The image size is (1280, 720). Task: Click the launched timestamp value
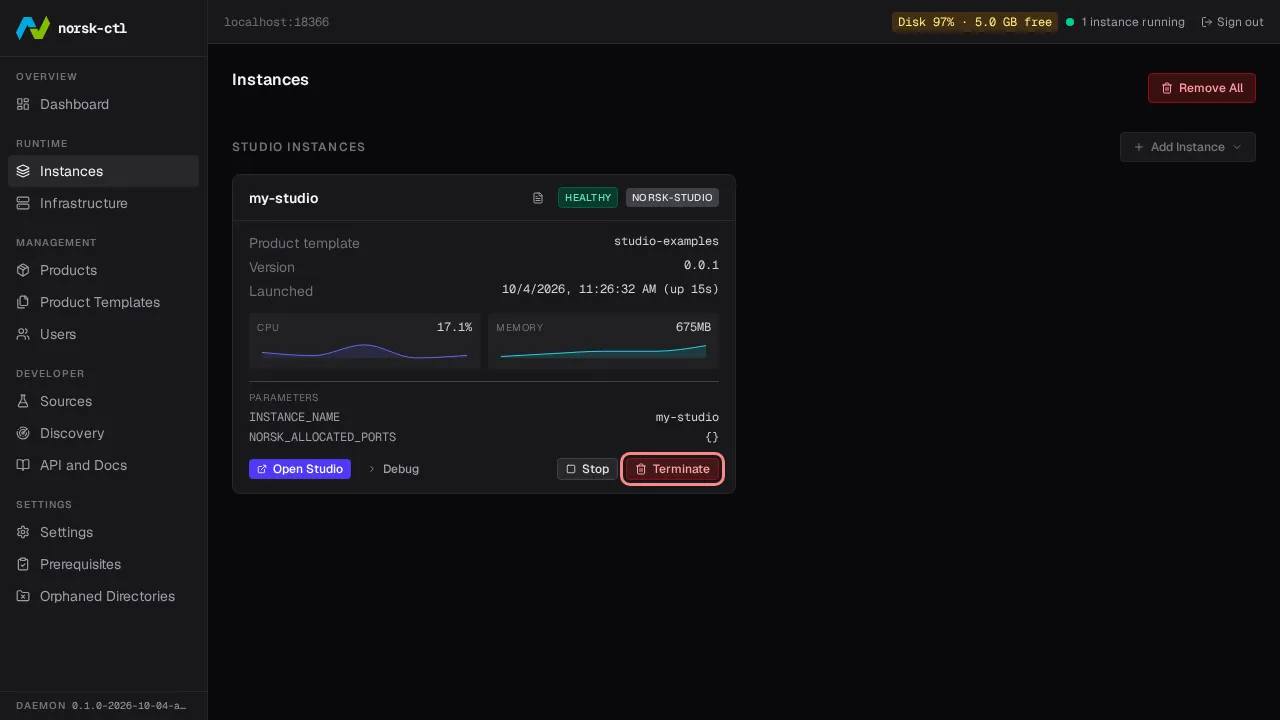(610, 290)
